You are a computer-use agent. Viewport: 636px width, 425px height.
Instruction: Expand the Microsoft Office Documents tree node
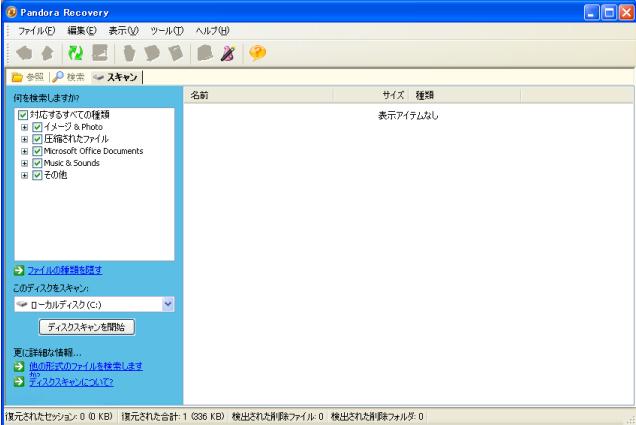[x=24, y=151]
